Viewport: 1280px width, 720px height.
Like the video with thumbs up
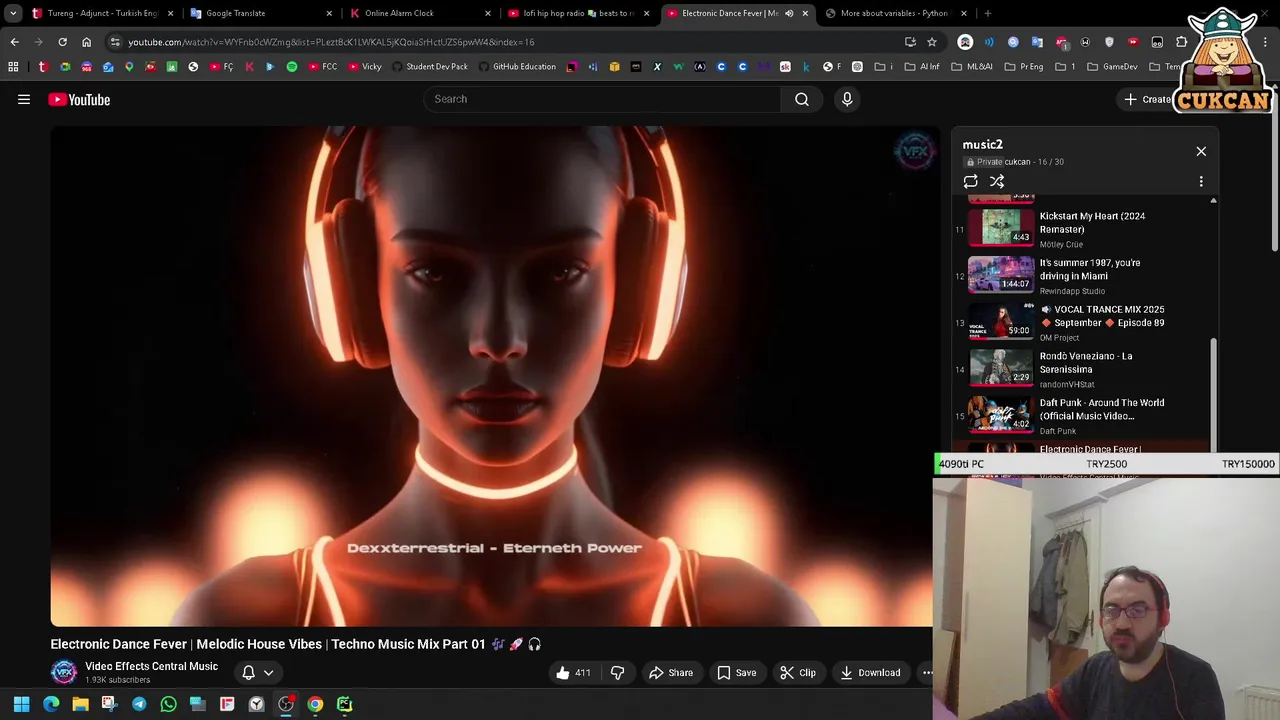coord(572,673)
